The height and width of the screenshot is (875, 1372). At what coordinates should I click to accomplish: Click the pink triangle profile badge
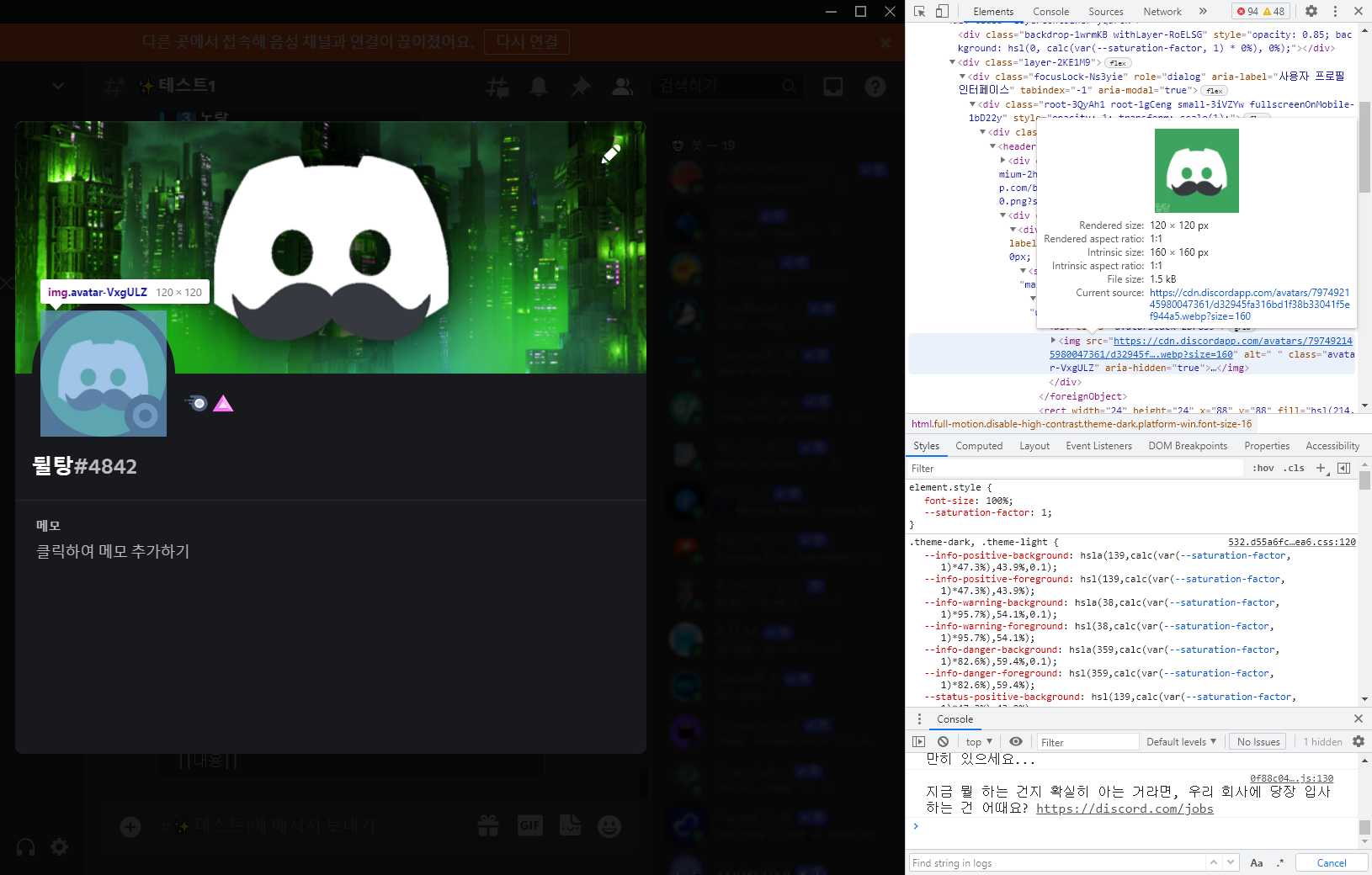tap(223, 404)
